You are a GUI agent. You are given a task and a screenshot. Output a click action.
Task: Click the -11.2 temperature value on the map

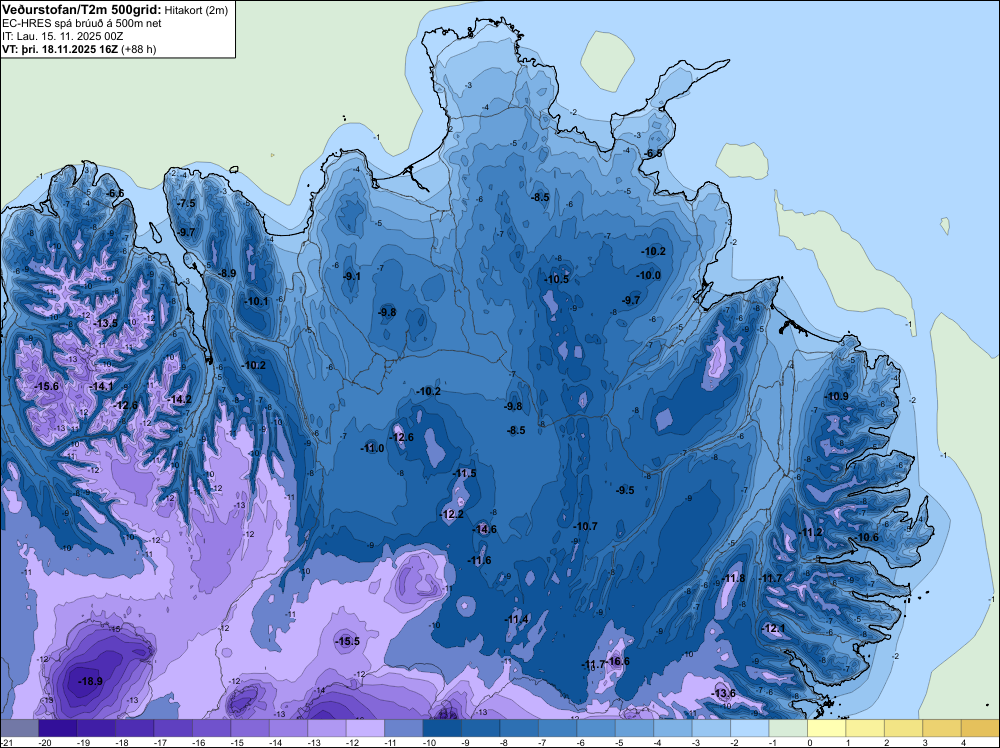coord(810,532)
